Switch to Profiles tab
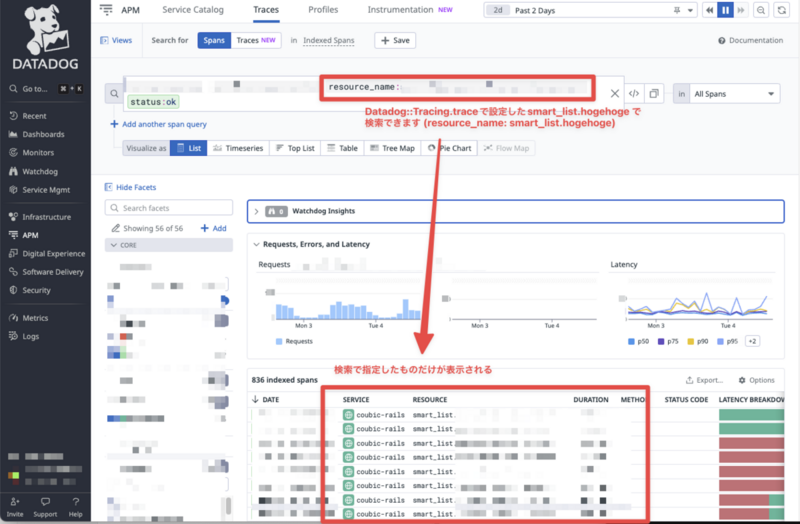This screenshot has width=800, height=524. pos(323,10)
